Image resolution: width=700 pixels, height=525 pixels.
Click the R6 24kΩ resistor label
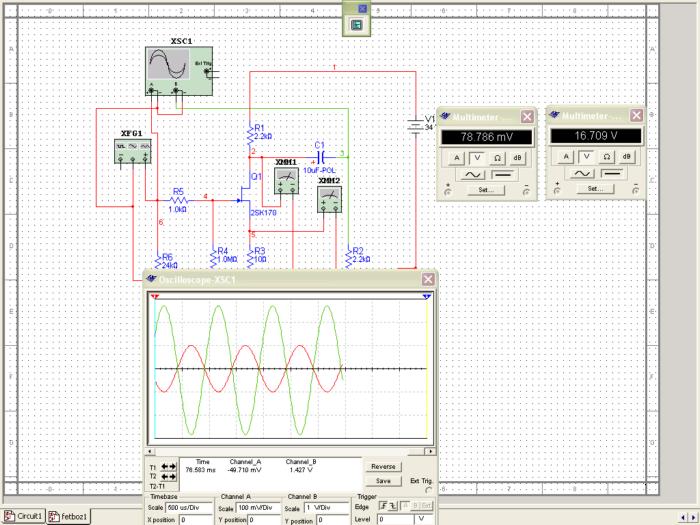coord(170,262)
